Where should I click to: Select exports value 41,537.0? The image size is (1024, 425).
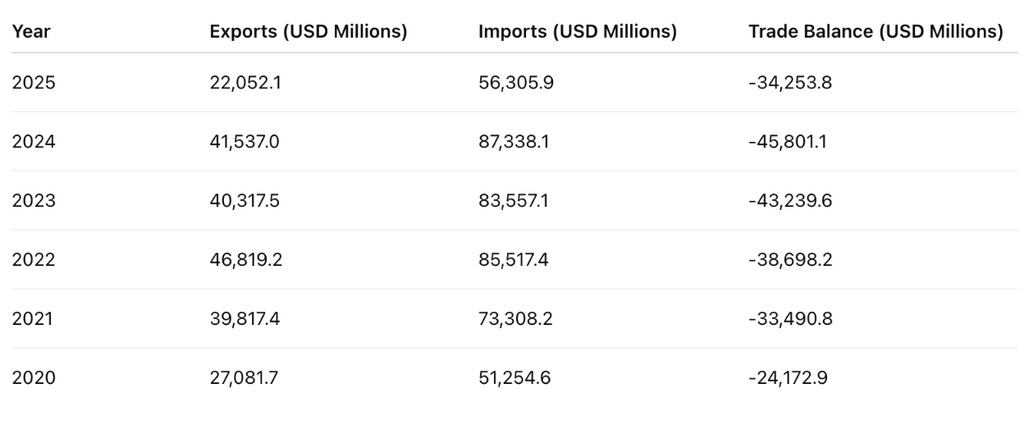click(x=244, y=142)
